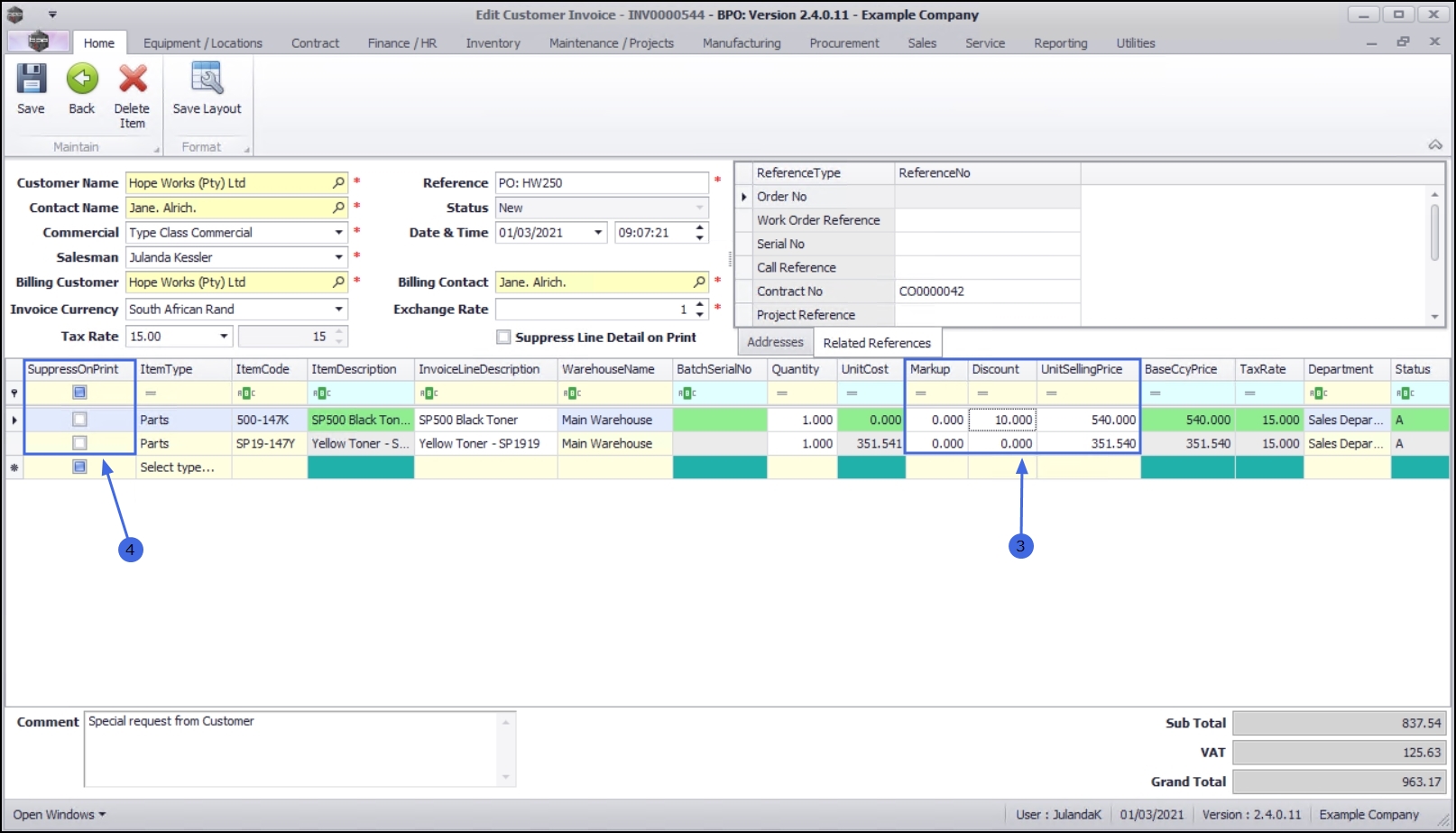
Task: Click the green Back arrow icon
Action: [x=82, y=79]
